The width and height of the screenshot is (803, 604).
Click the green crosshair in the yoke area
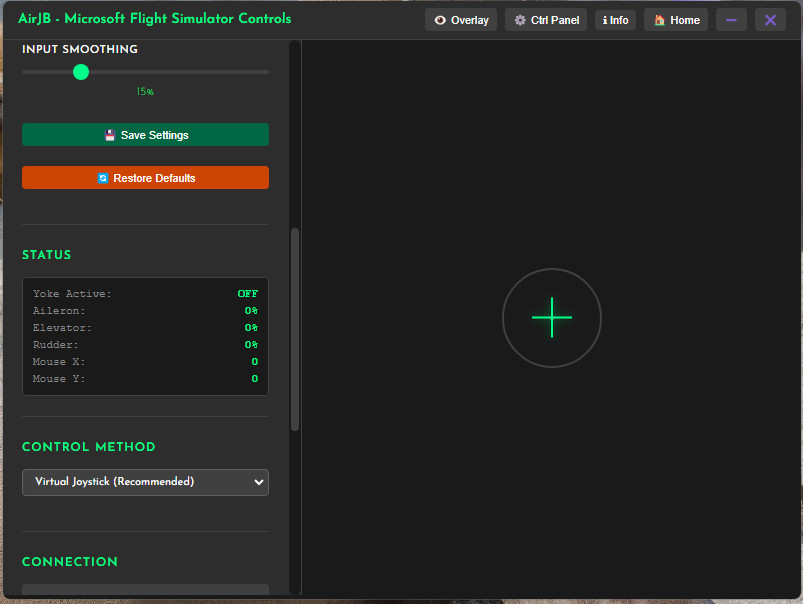pyautogui.click(x=551, y=318)
